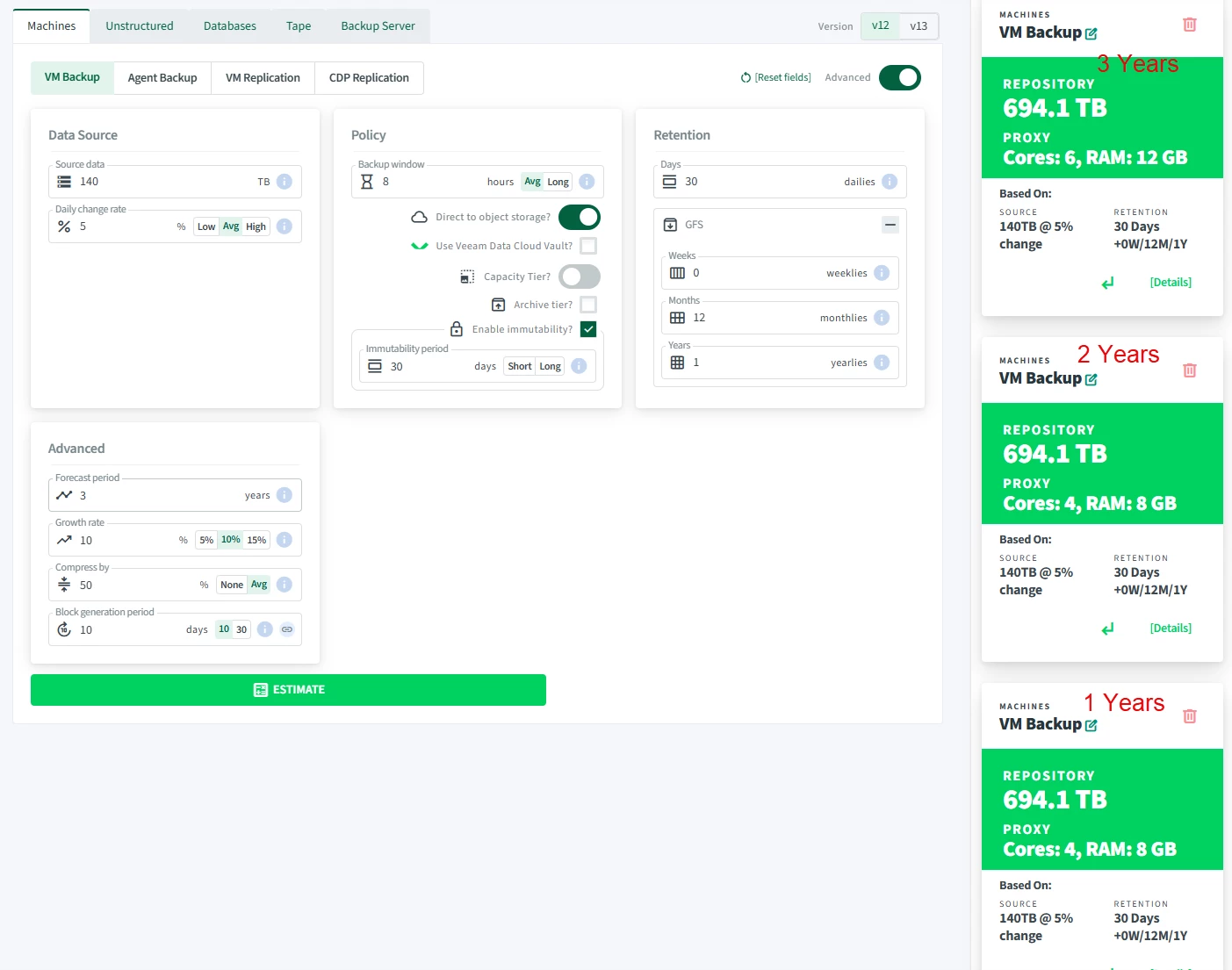
Task: Enable the Capacity Tier switch
Action: click(580, 277)
